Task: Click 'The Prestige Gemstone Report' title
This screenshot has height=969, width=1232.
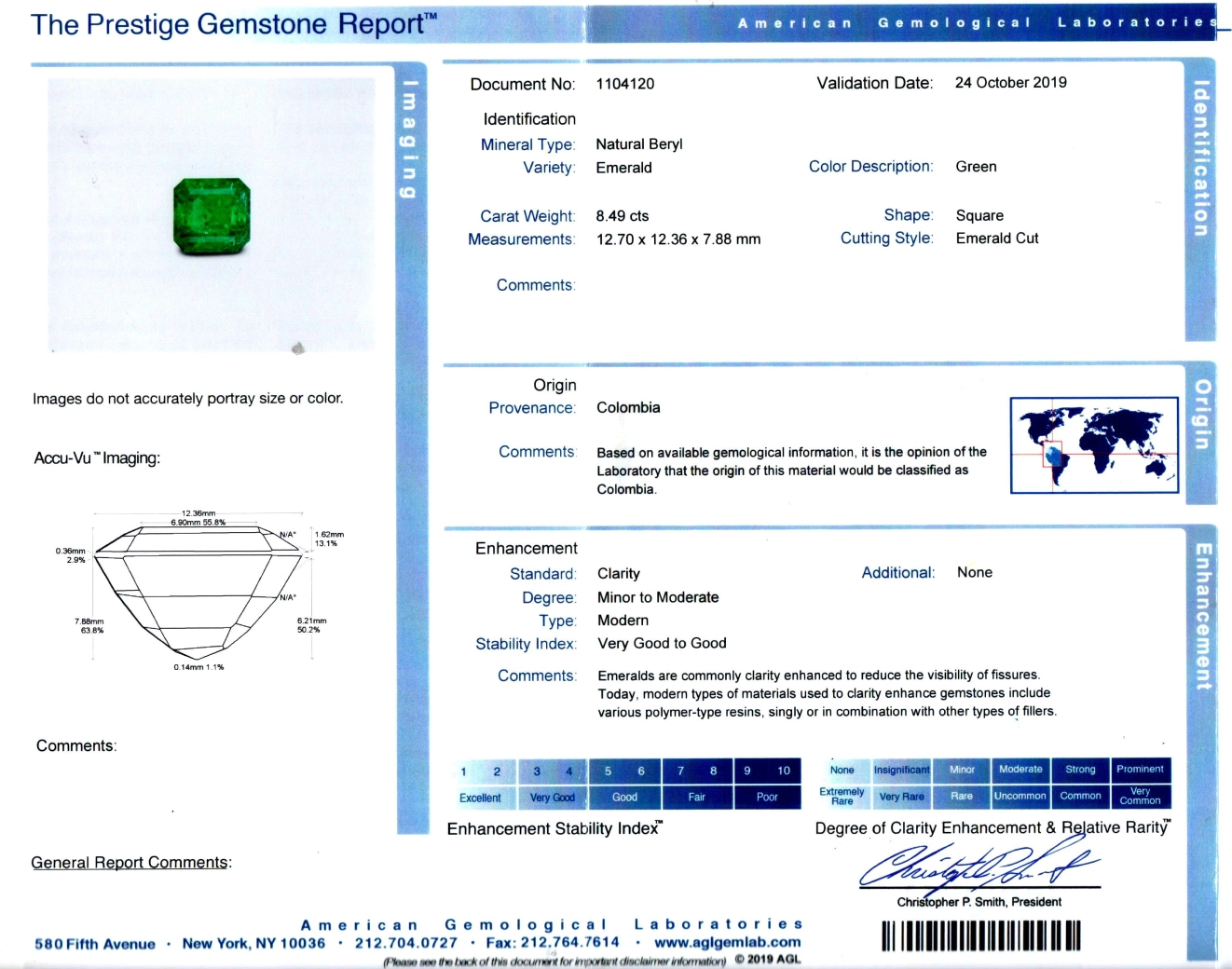Action: click(233, 24)
